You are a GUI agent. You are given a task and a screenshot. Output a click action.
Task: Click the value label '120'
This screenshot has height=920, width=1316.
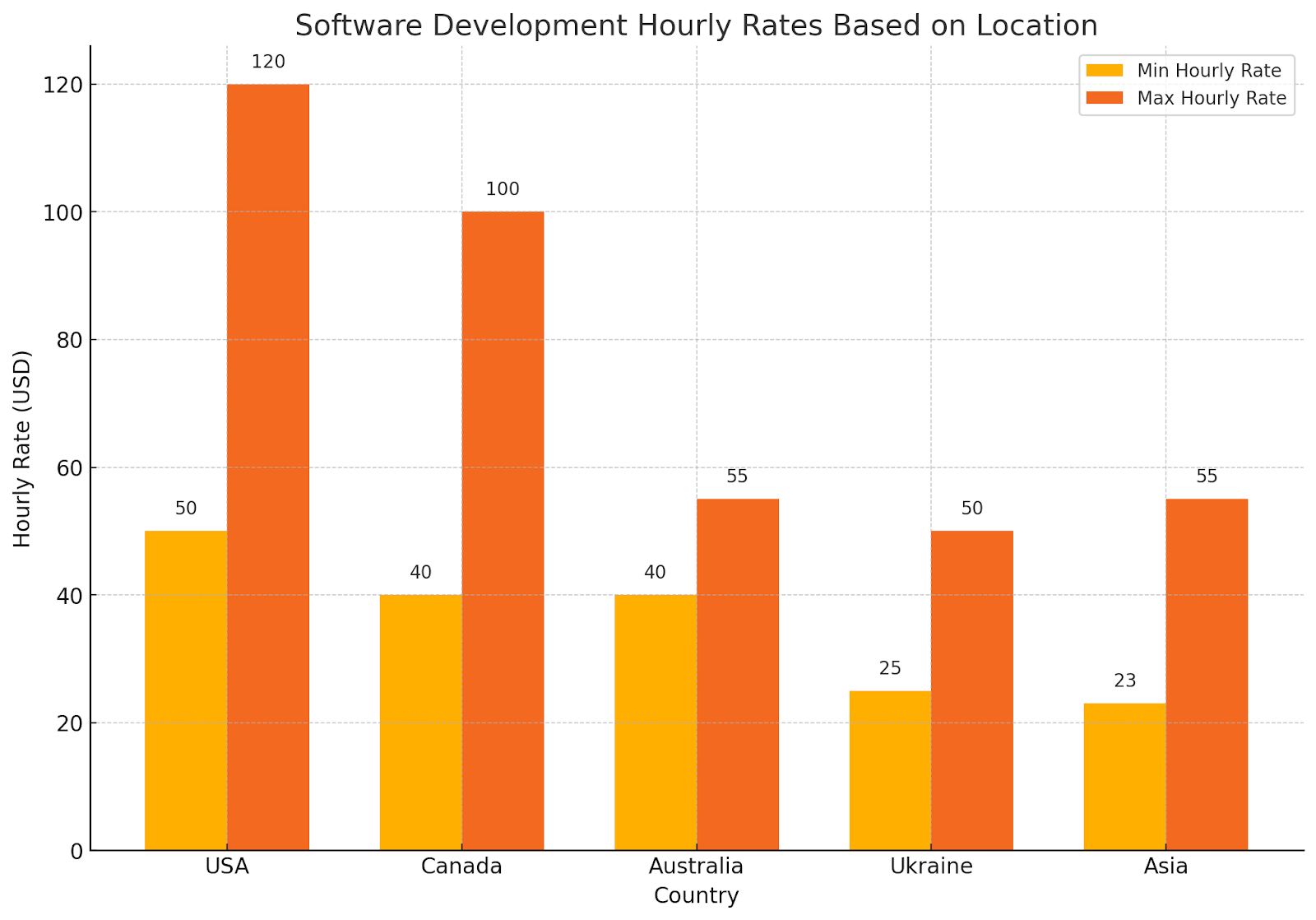pos(268,62)
